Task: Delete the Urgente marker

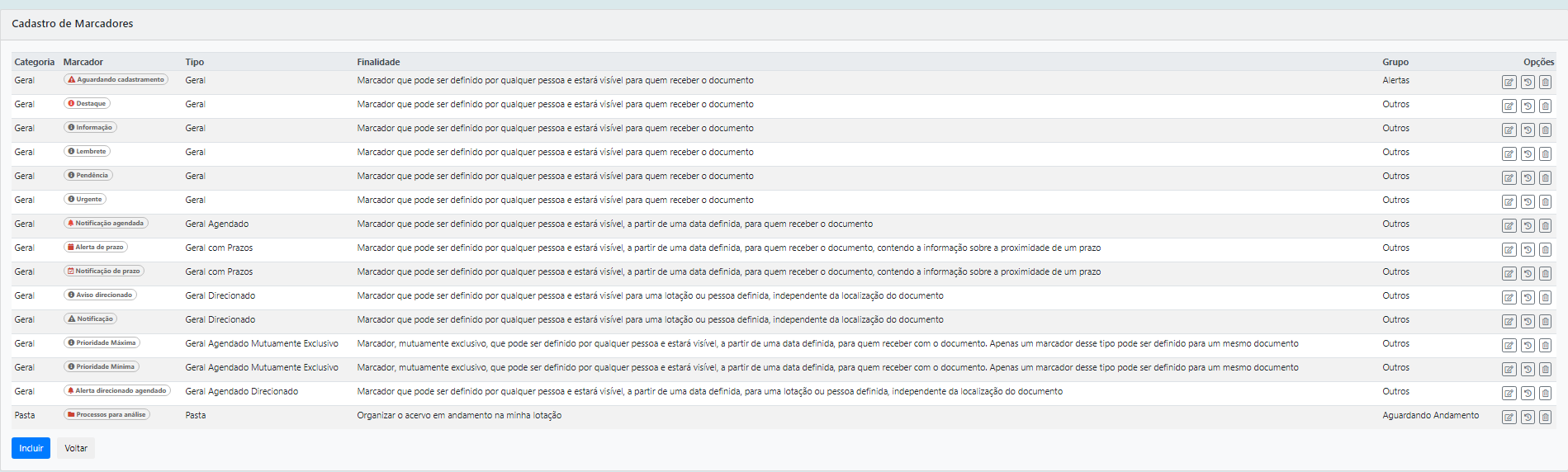Action: pyautogui.click(x=1546, y=202)
